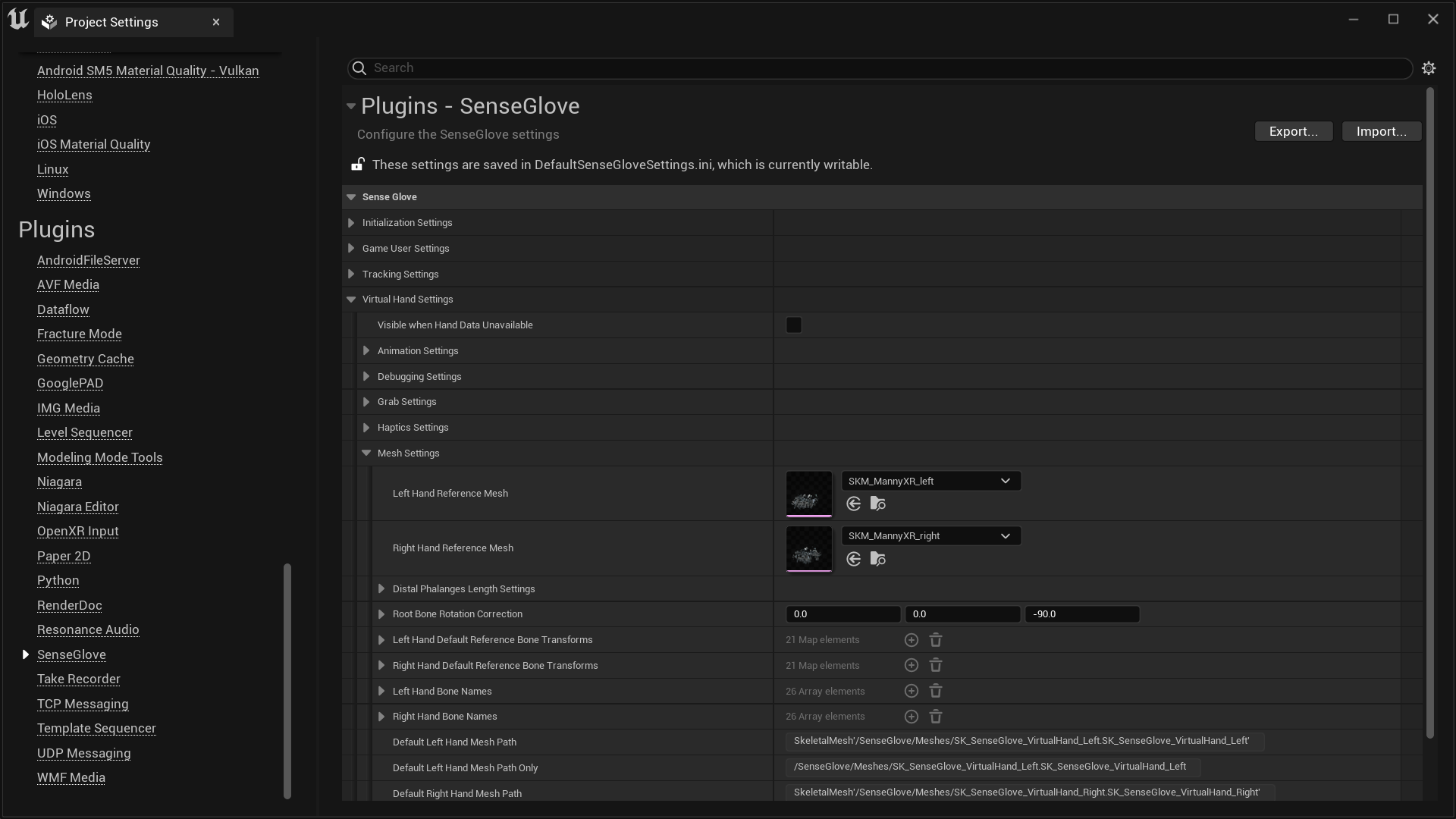Click the SenseGlove plugin in sidebar
Image resolution: width=1456 pixels, height=819 pixels.
click(x=71, y=654)
